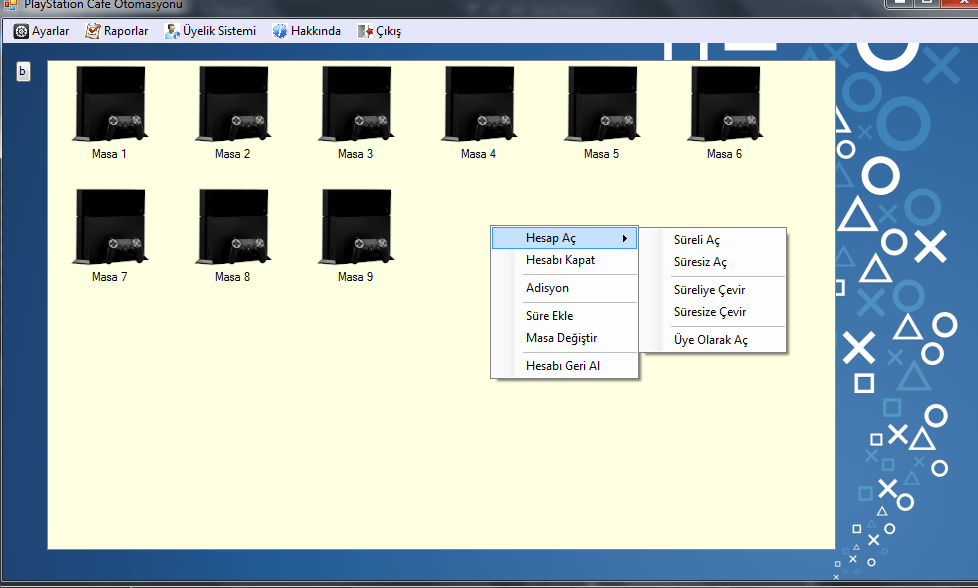Click the Masa 5 PlayStation icon
This screenshot has width=978, height=588.
pyautogui.click(x=601, y=104)
